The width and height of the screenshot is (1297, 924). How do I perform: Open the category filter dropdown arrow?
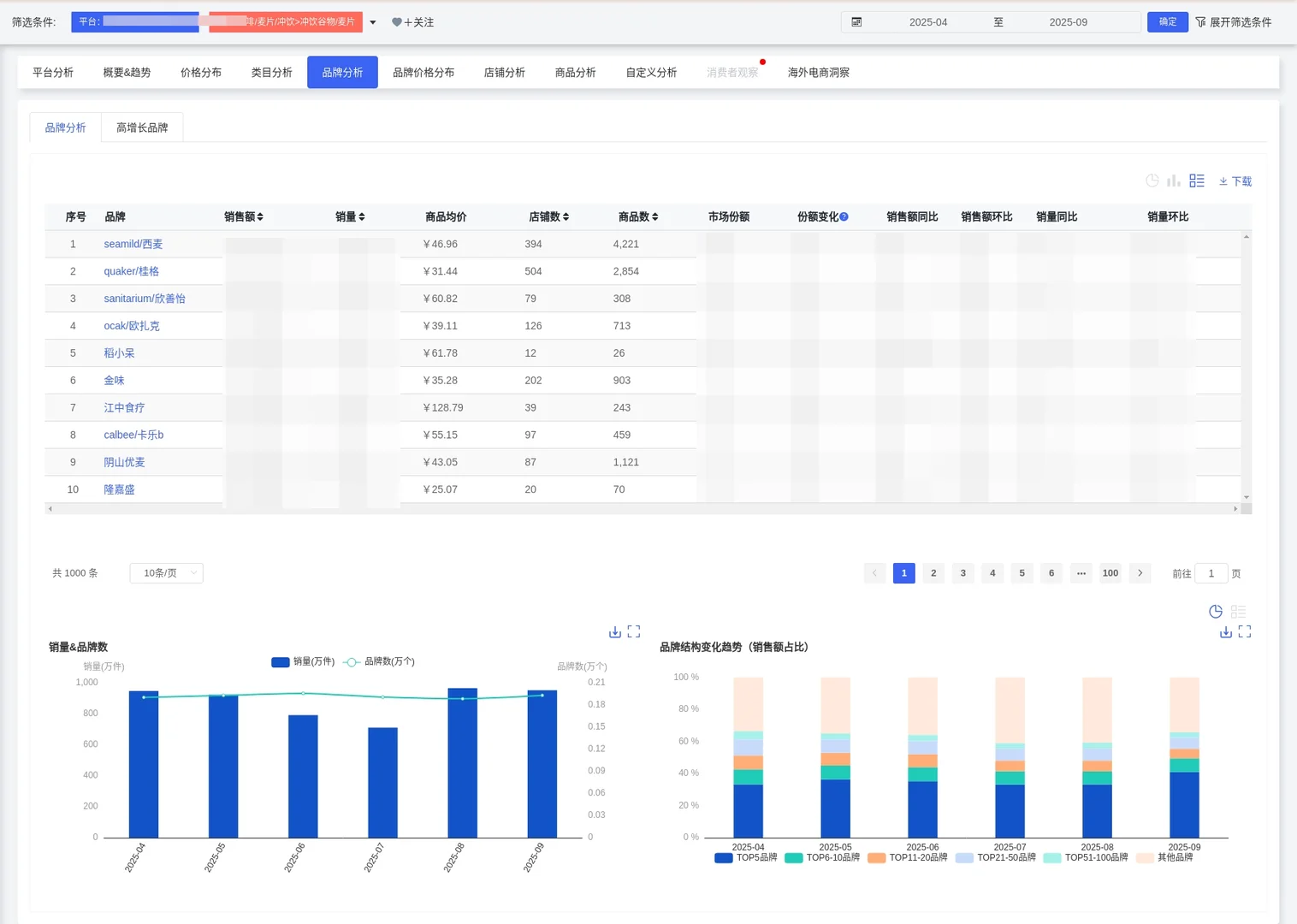coord(373,22)
